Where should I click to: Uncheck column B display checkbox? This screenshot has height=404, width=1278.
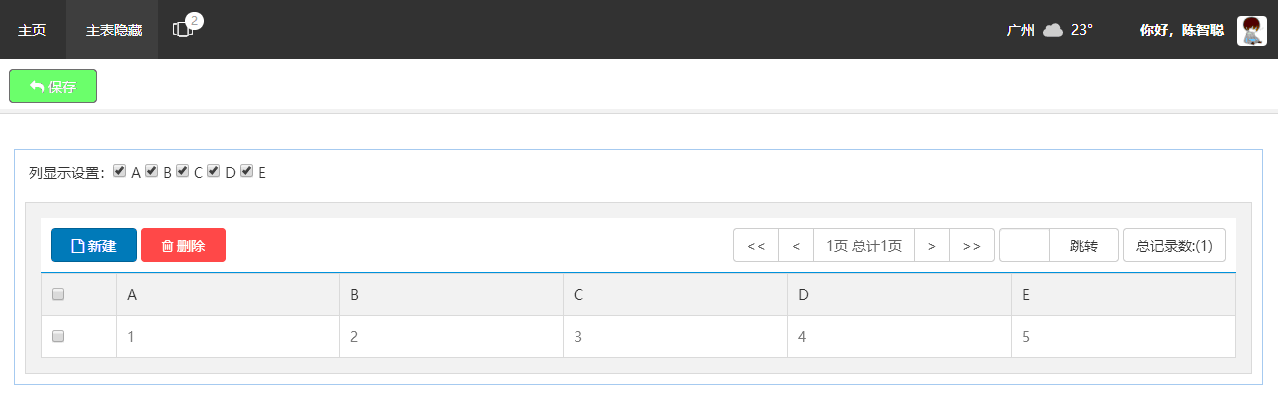[152, 171]
